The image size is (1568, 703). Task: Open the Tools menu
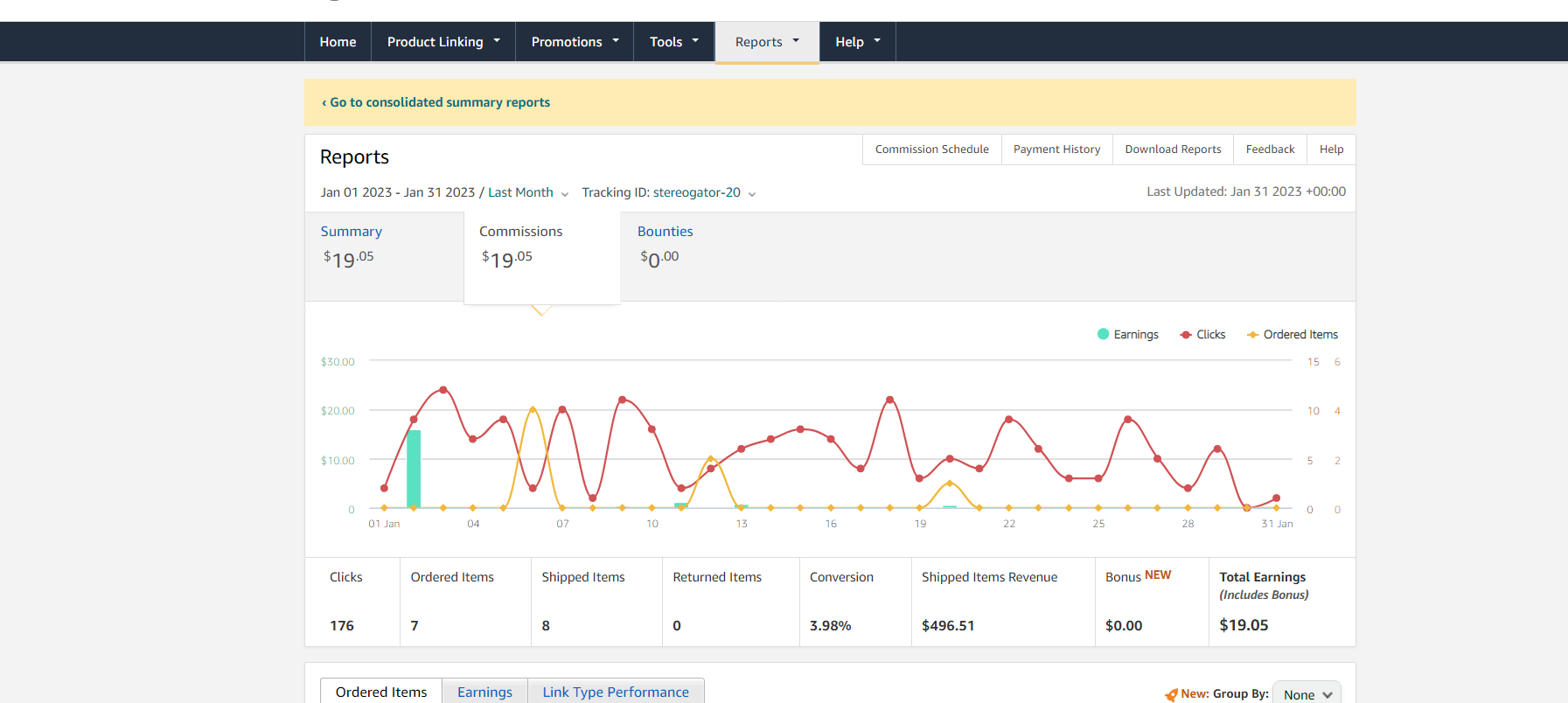pos(674,42)
